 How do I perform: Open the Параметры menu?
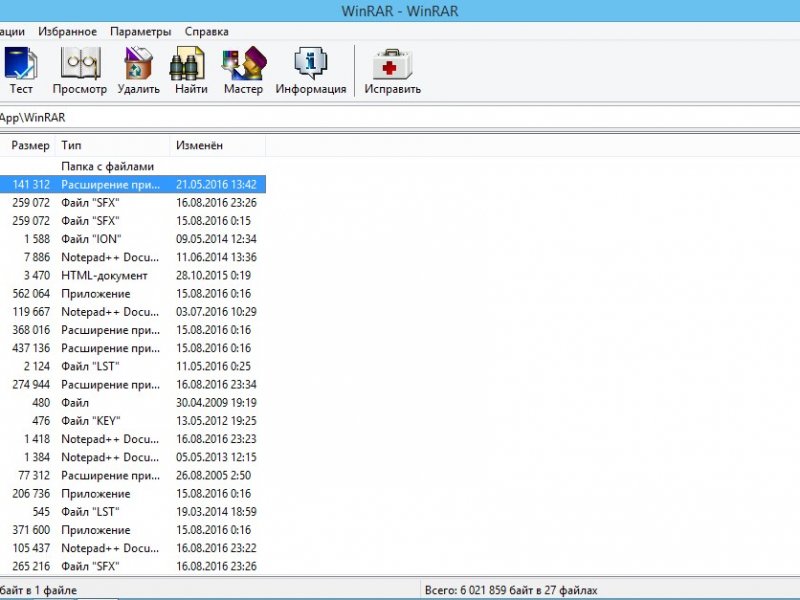[140, 32]
